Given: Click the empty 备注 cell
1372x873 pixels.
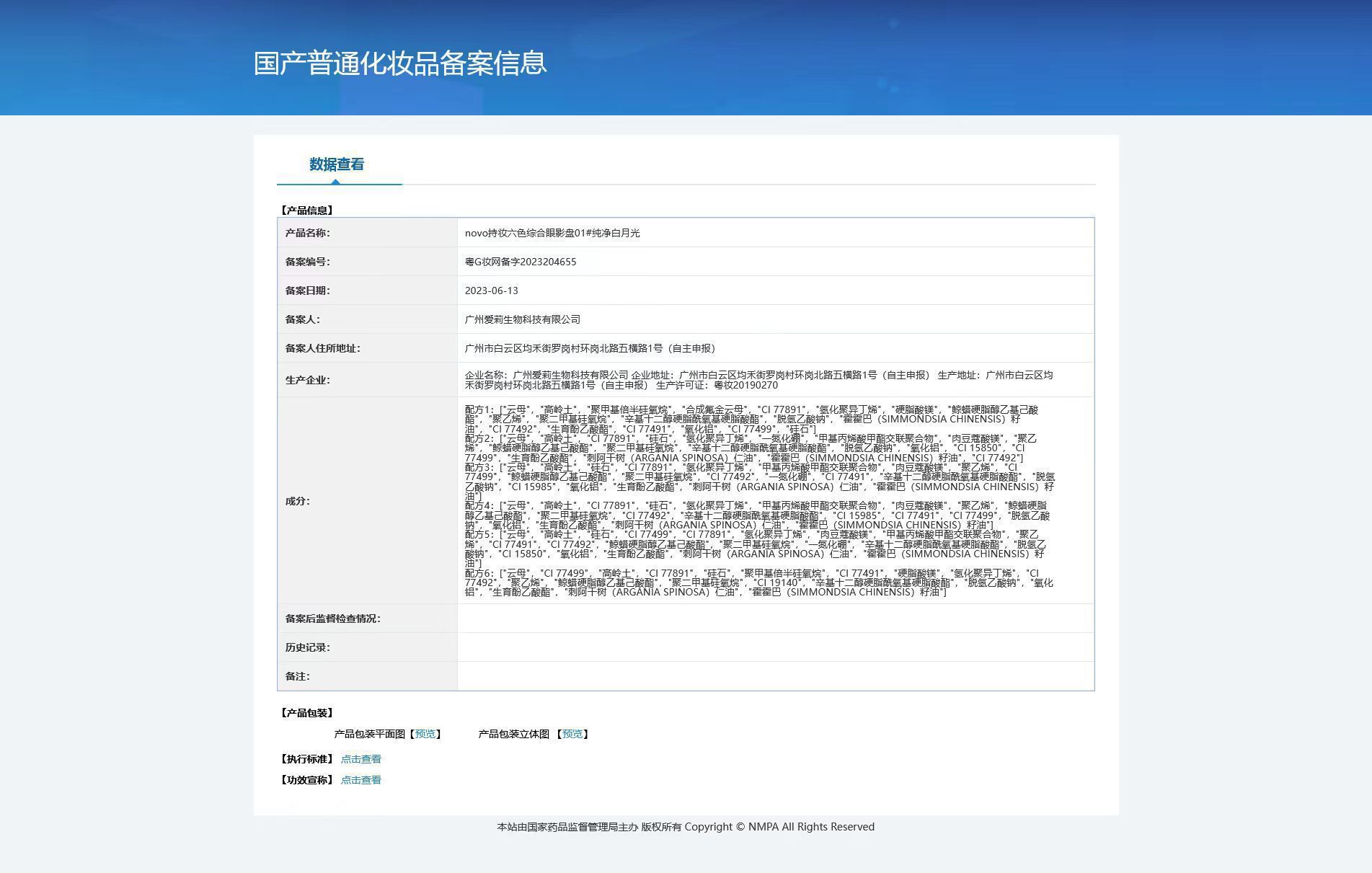Looking at the screenshot, I should 771,675.
